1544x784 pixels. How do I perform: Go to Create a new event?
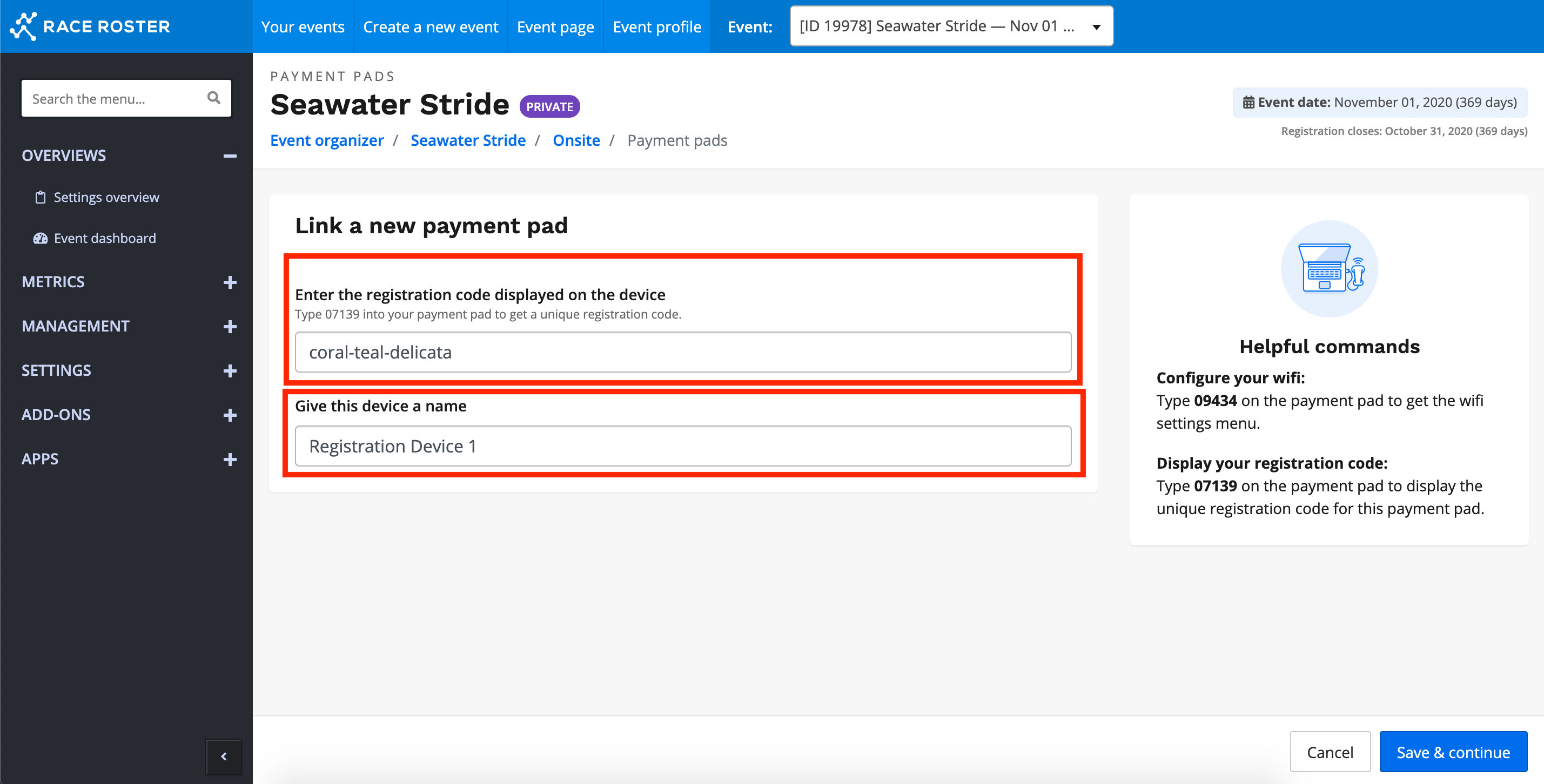[431, 26]
